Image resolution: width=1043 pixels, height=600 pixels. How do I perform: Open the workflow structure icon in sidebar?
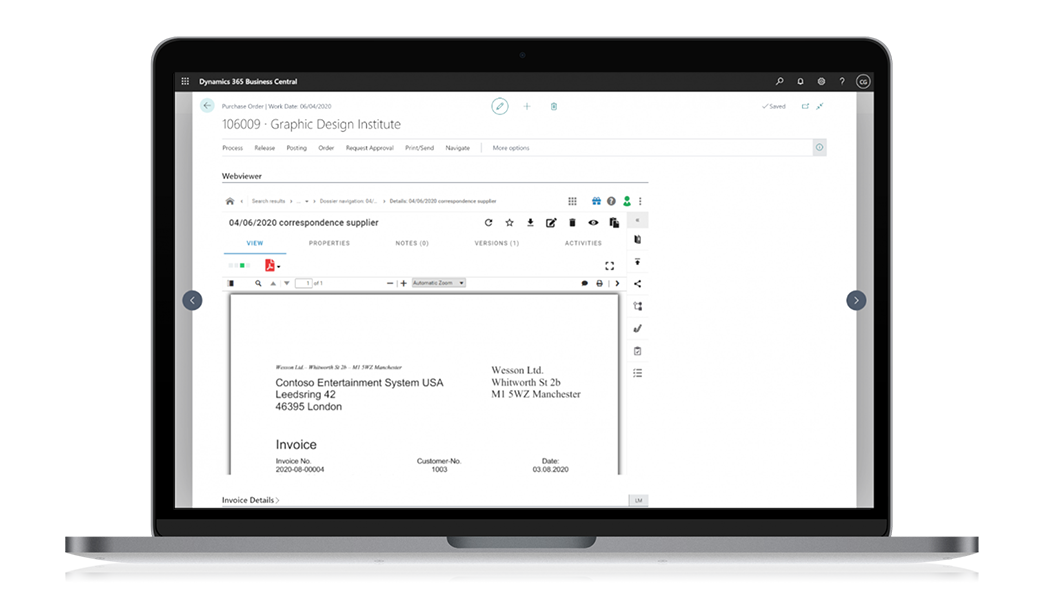(637, 307)
